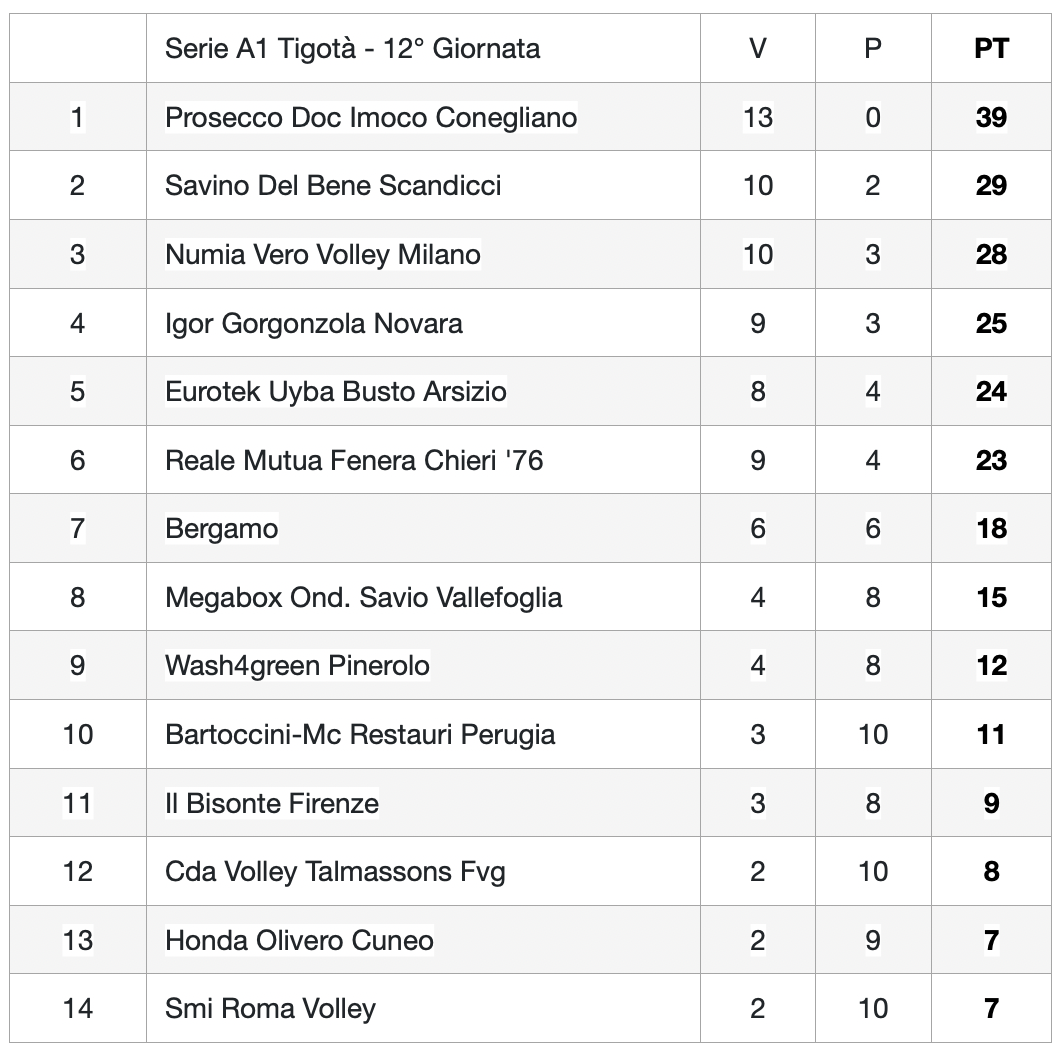This screenshot has height=1054, width=1064.
Task: Click Savino Del Bene Scandicci team cell
Action: click(x=332, y=186)
